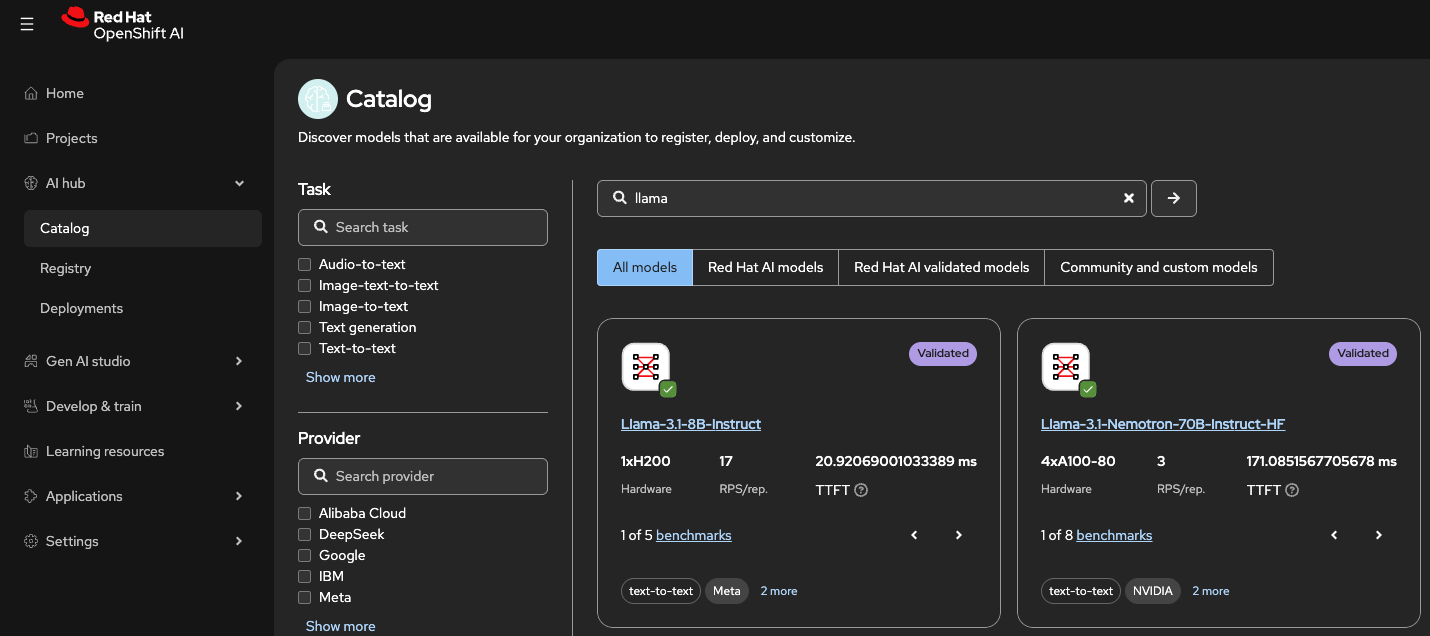Click the Red Hat OpenShift AI logo
1430x636 pixels.
(x=122, y=24)
